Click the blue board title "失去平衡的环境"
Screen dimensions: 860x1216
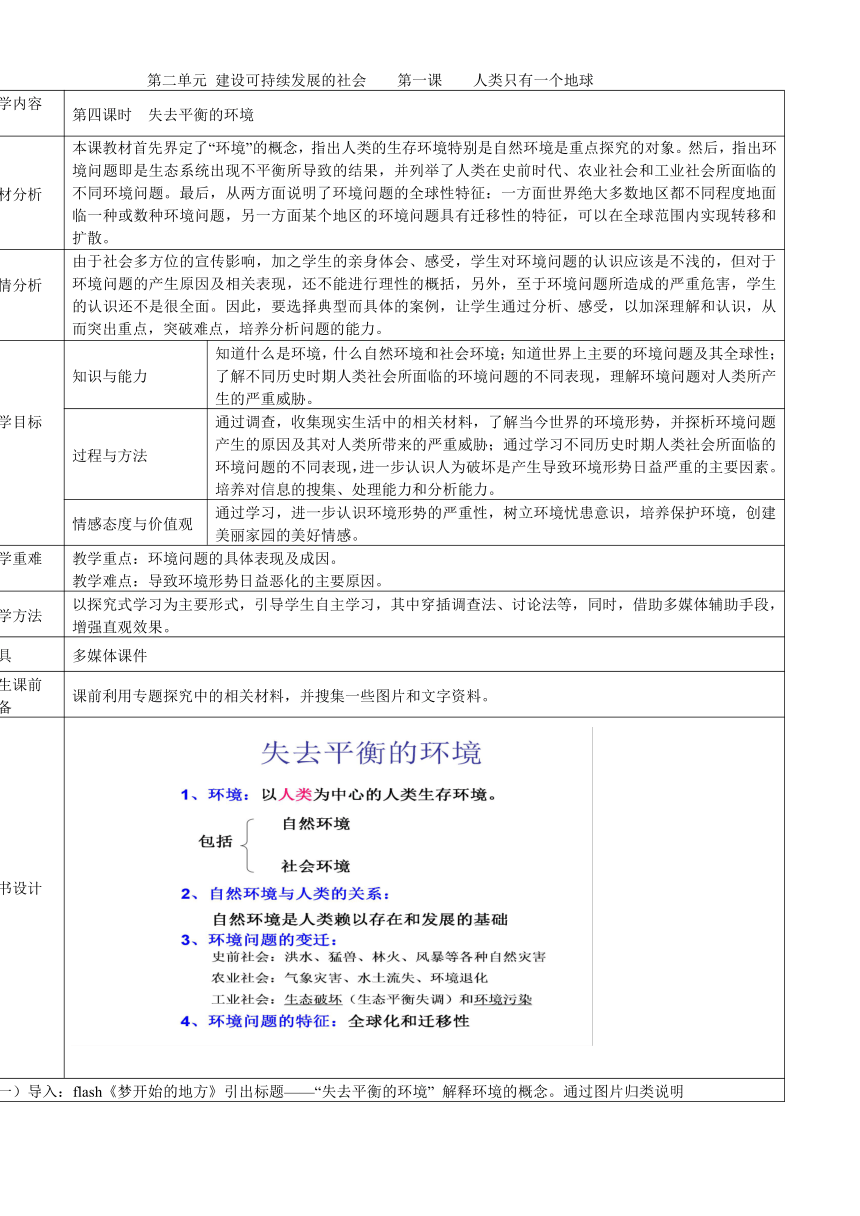[371, 753]
